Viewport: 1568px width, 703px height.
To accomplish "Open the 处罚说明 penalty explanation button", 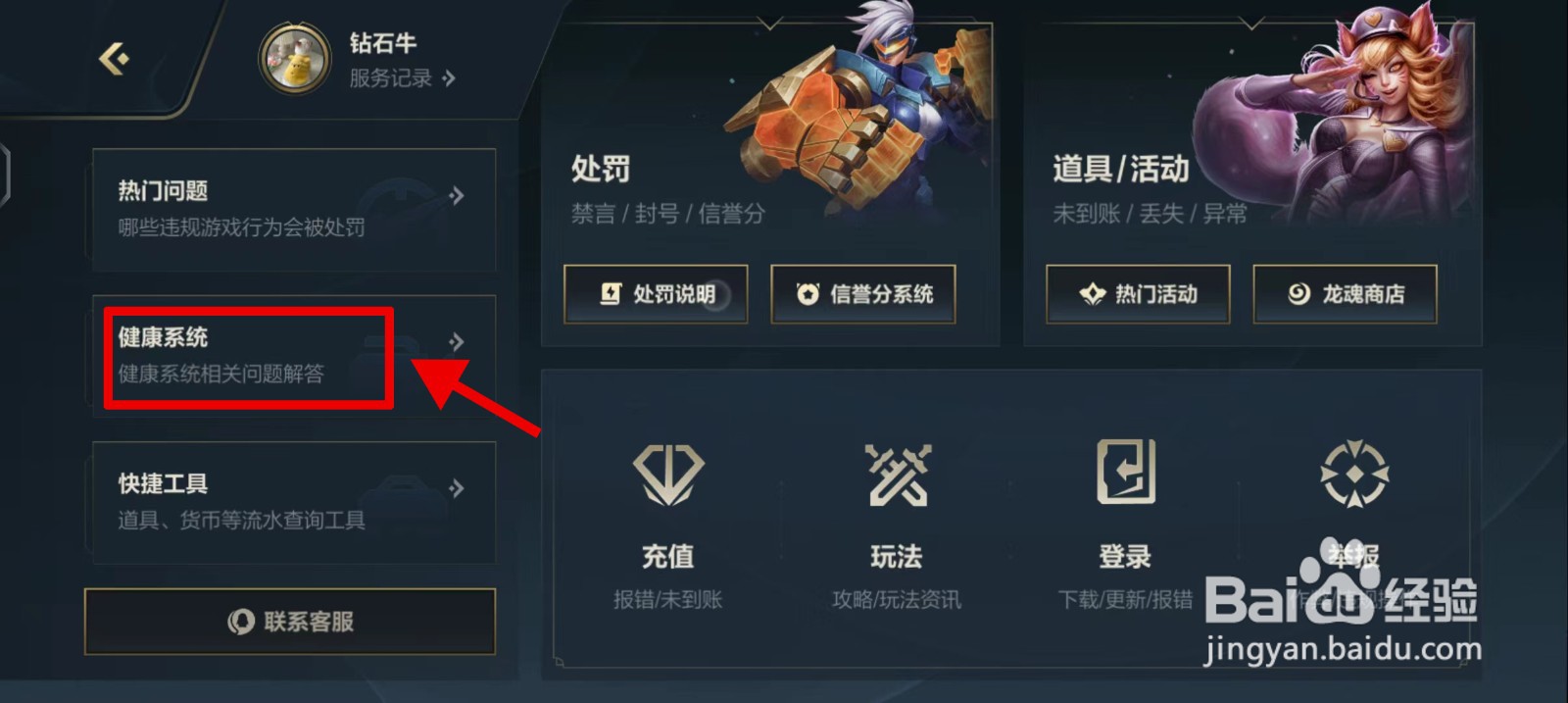I will [656, 294].
